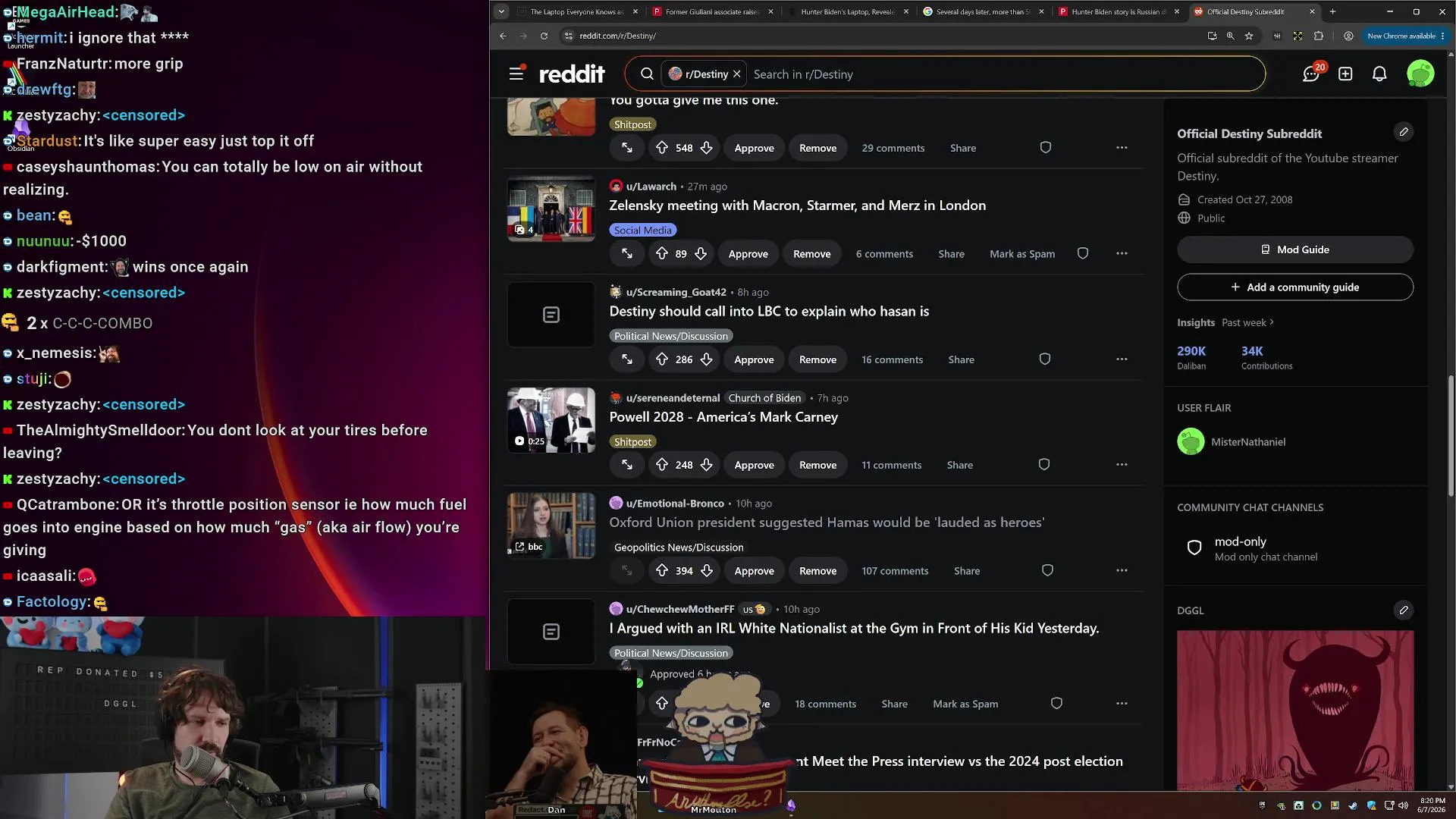Click the reddit logo

click(572, 74)
